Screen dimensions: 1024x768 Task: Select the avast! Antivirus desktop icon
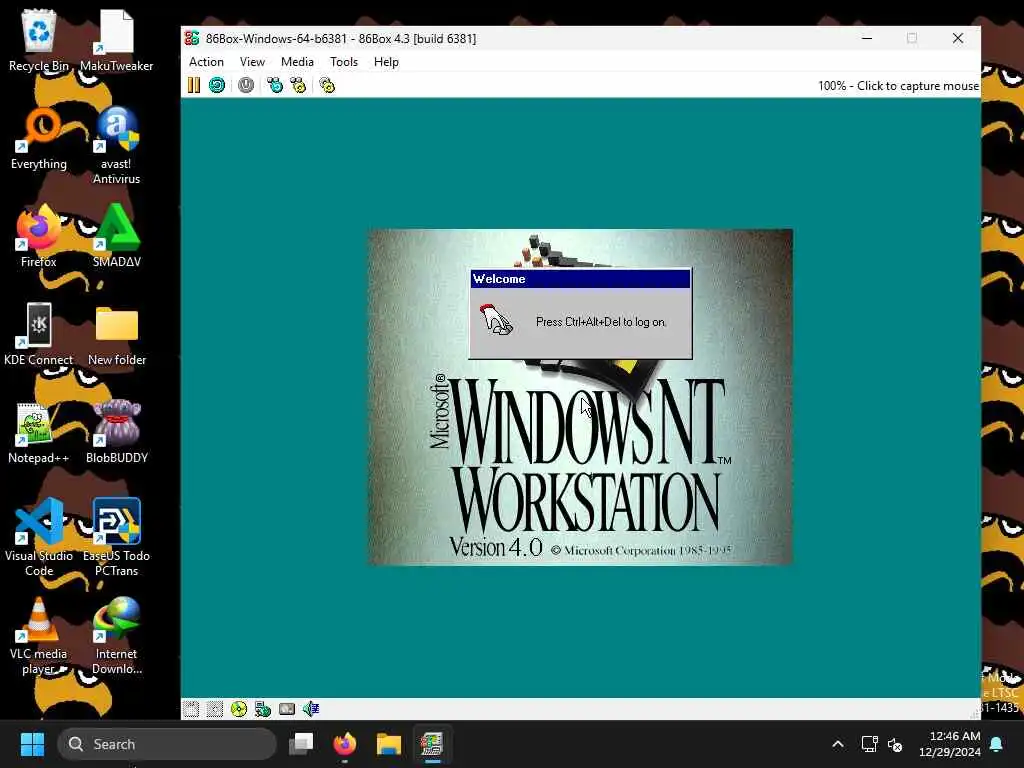tap(116, 146)
